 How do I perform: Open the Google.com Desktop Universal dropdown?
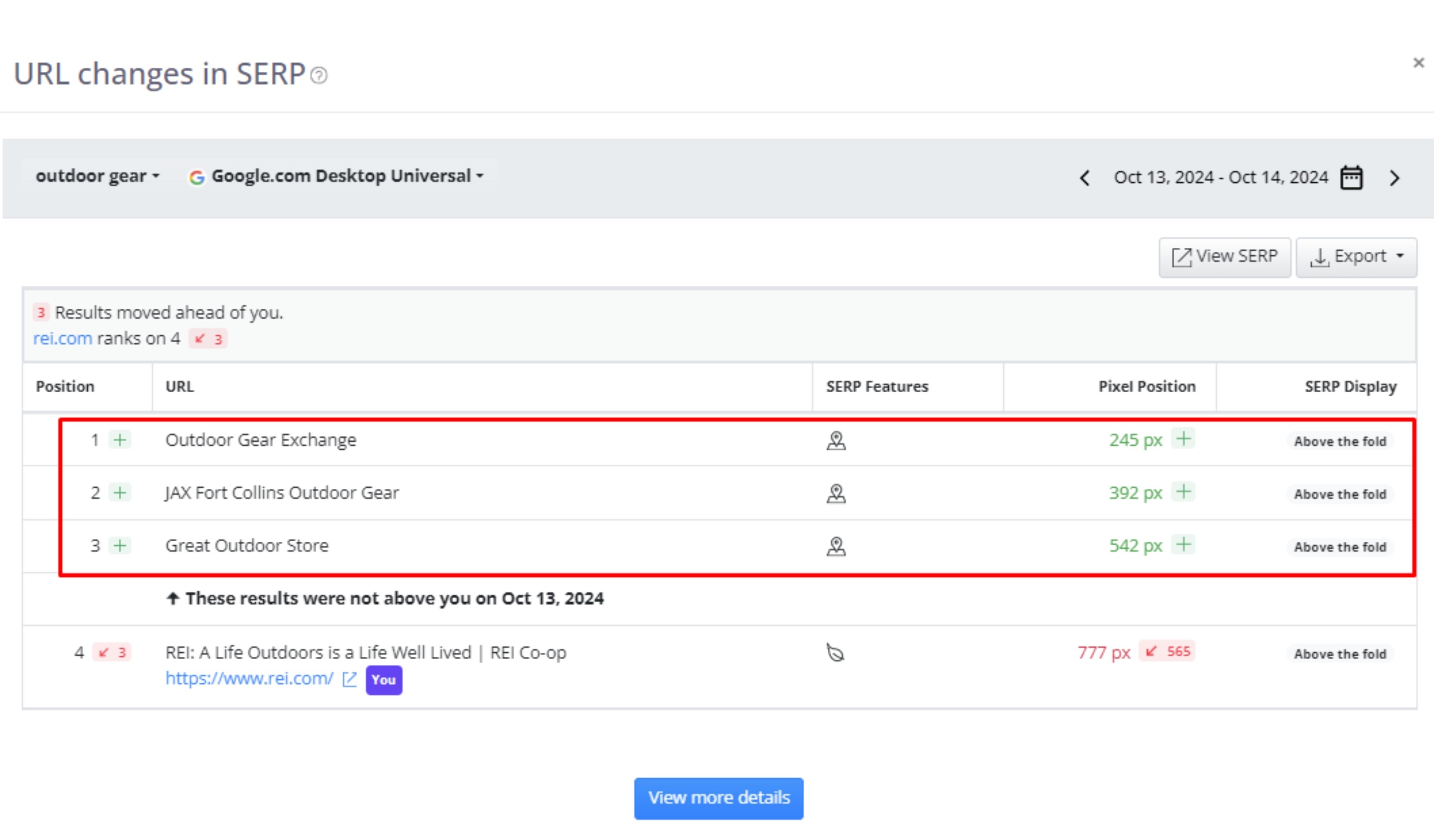[x=337, y=176]
